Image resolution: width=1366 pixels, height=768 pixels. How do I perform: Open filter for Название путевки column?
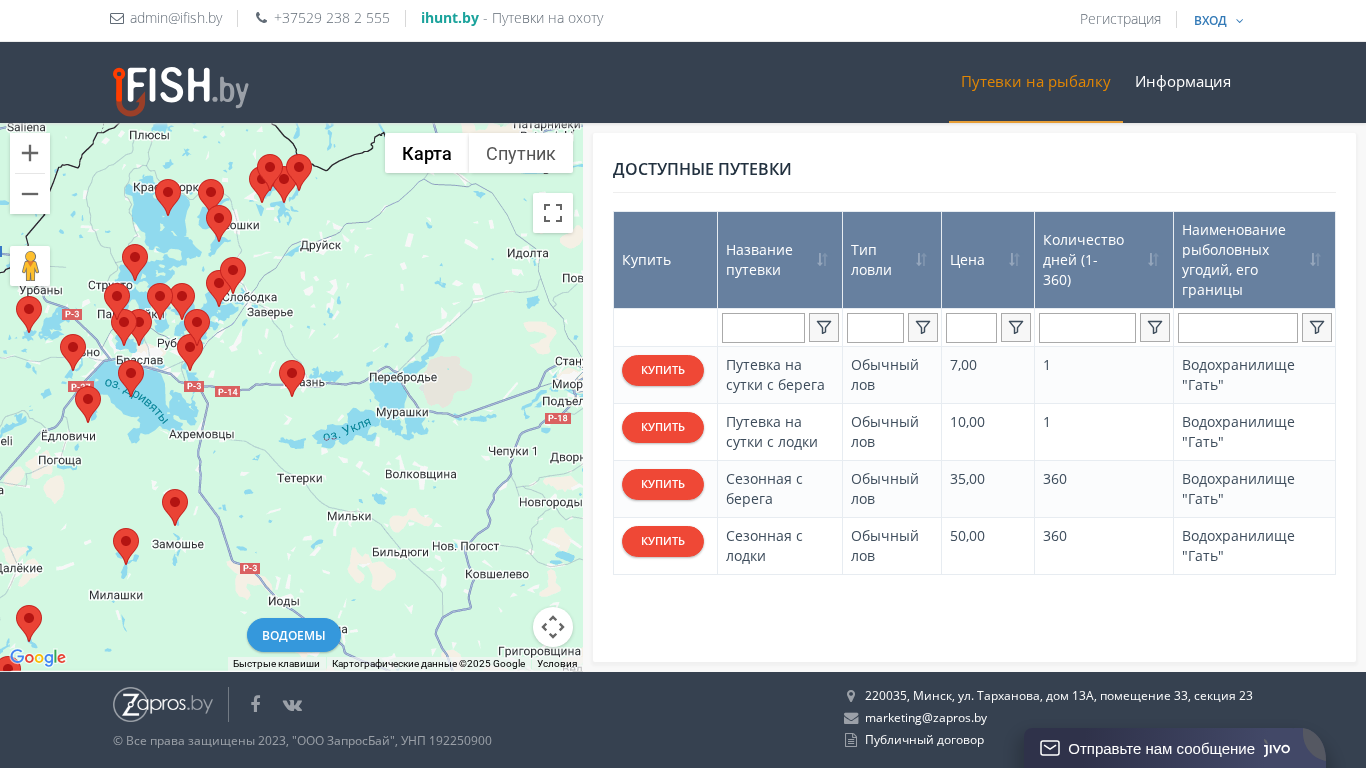pos(824,327)
